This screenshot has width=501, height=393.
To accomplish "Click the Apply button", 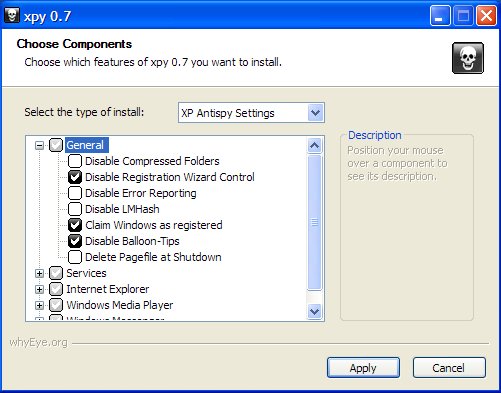I will 363,368.
